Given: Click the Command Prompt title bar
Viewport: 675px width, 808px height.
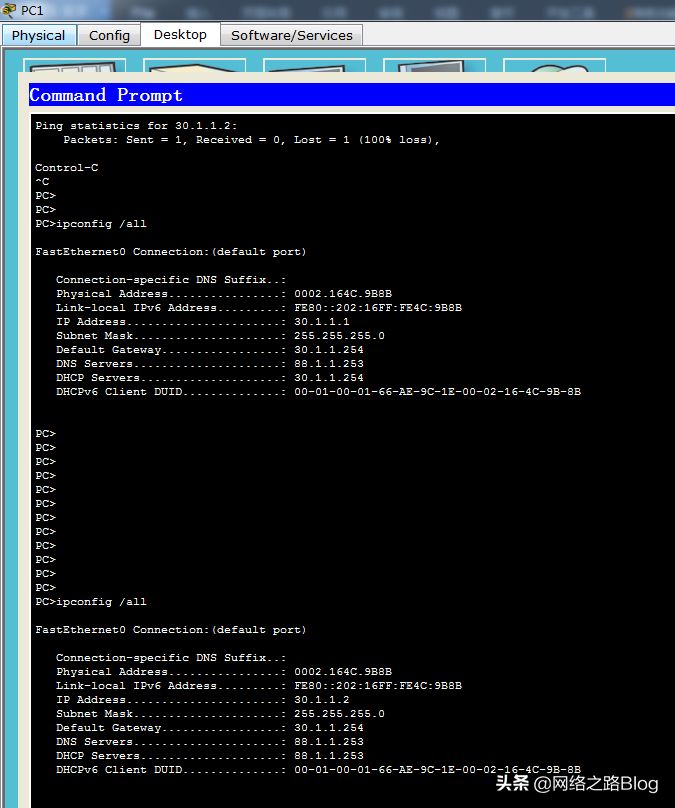Looking at the screenshot, I should 351,95.
